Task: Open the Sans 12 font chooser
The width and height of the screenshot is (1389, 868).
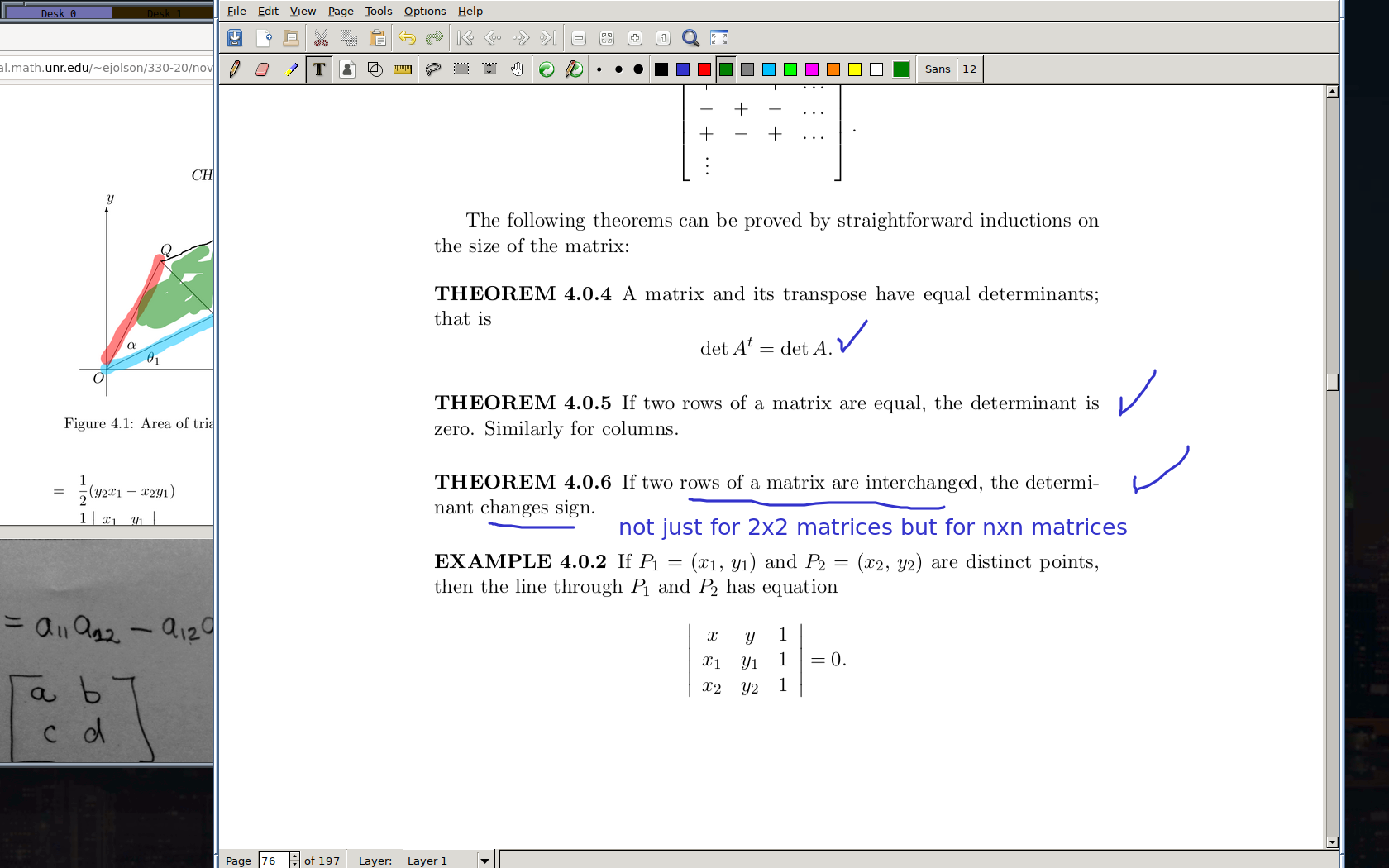Action: (x=950, y=69)
